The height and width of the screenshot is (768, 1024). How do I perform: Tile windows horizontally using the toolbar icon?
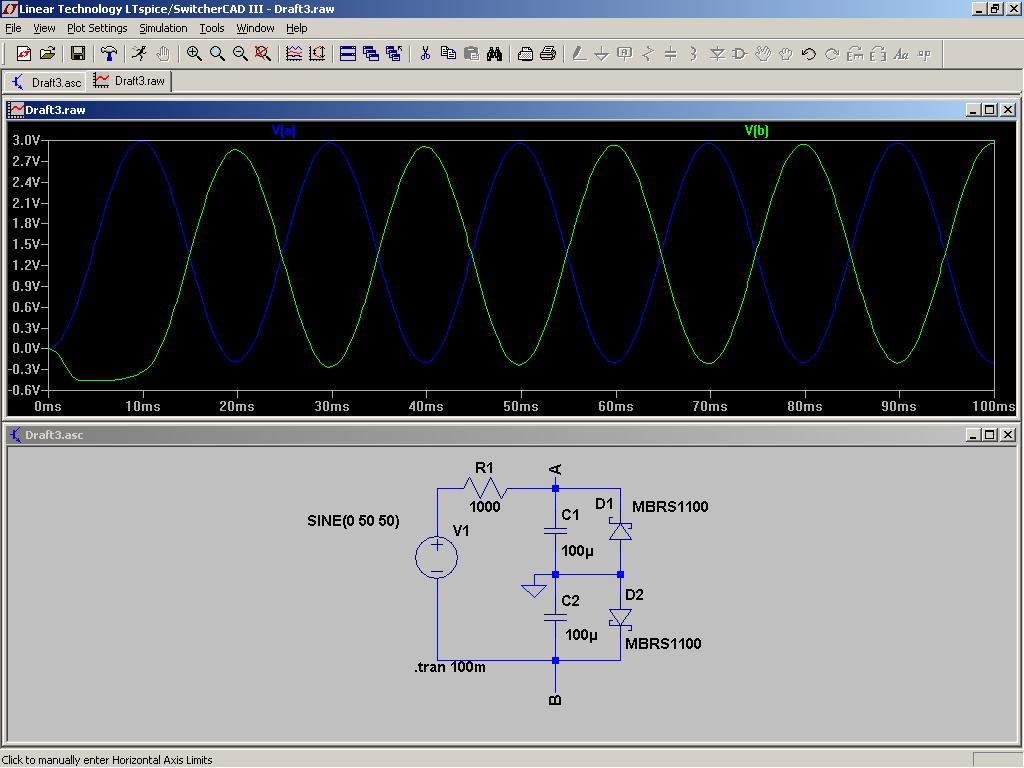[348, 54]
